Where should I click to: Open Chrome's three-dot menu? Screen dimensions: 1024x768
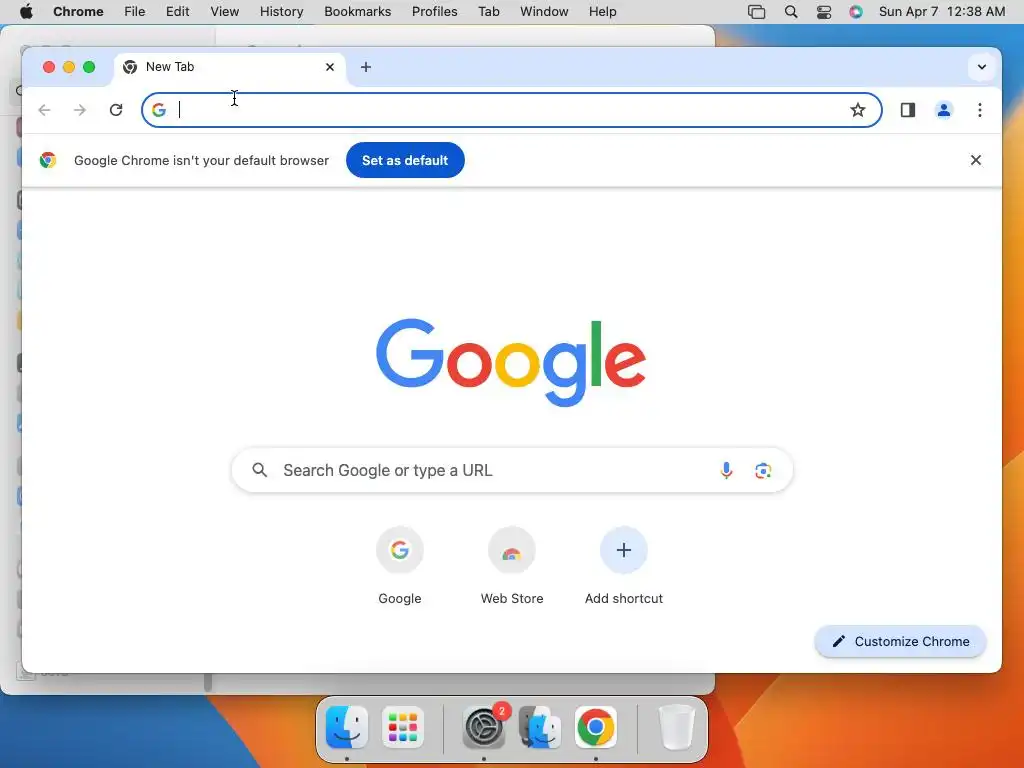980,110
